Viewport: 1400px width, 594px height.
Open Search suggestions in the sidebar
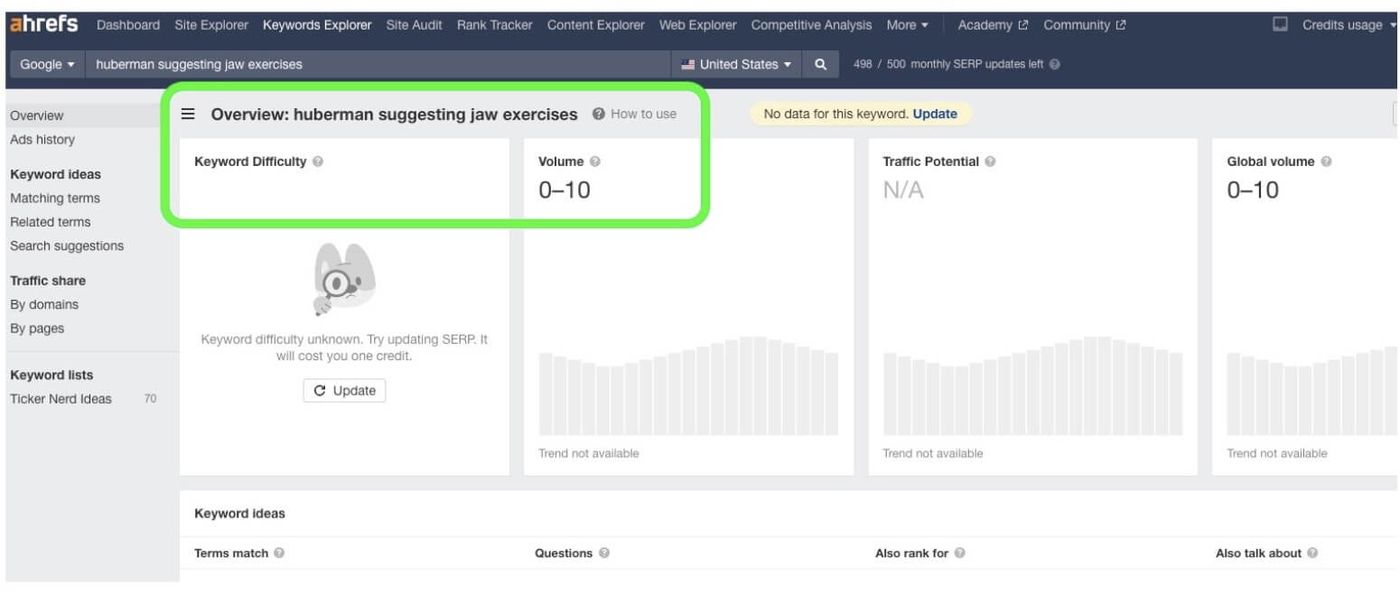(x=67, y=246)
